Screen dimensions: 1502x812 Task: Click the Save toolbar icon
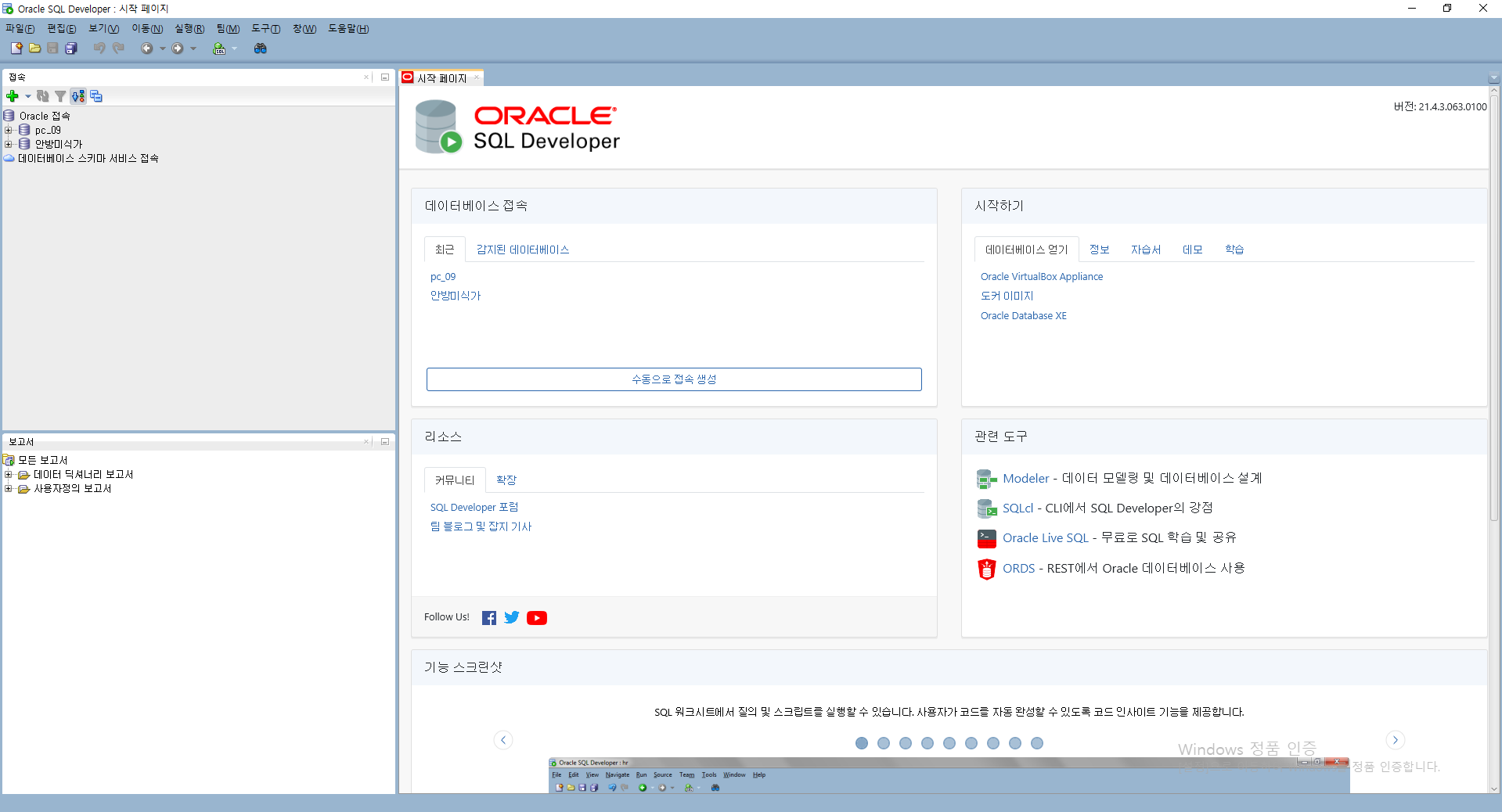(52, 49)
